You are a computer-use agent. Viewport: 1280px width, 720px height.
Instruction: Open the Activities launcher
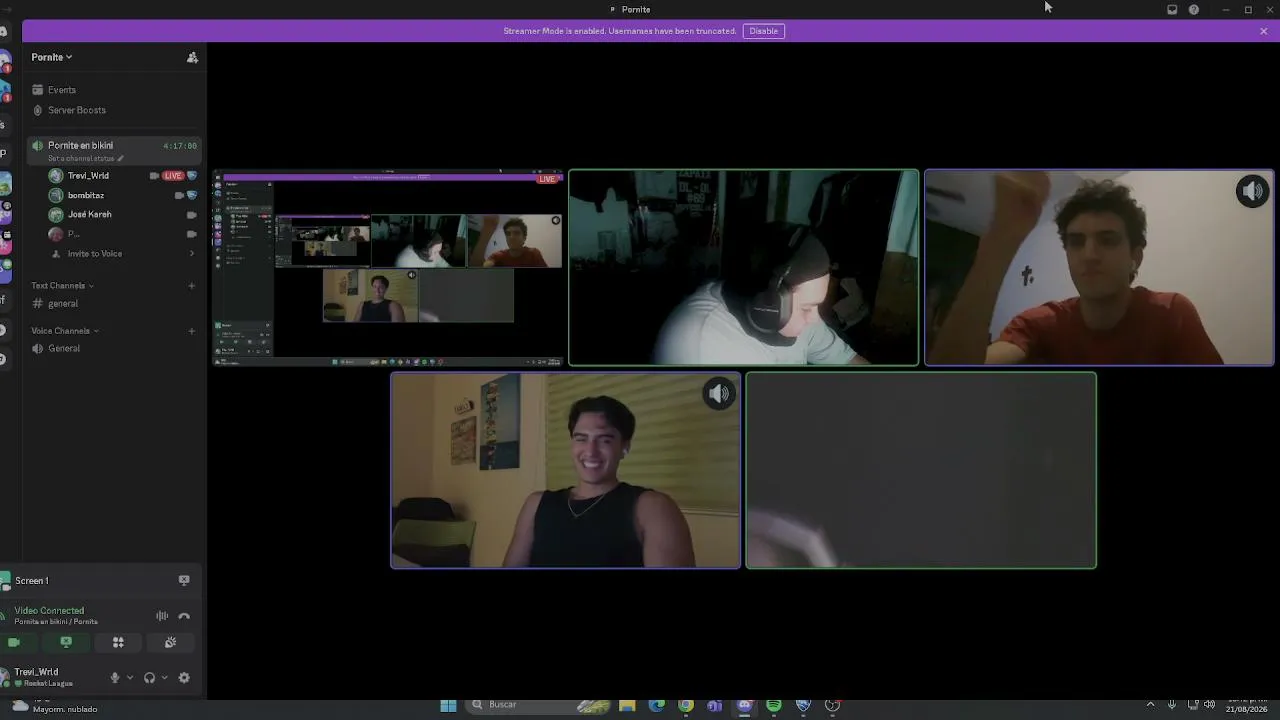(x=118, y=643)
